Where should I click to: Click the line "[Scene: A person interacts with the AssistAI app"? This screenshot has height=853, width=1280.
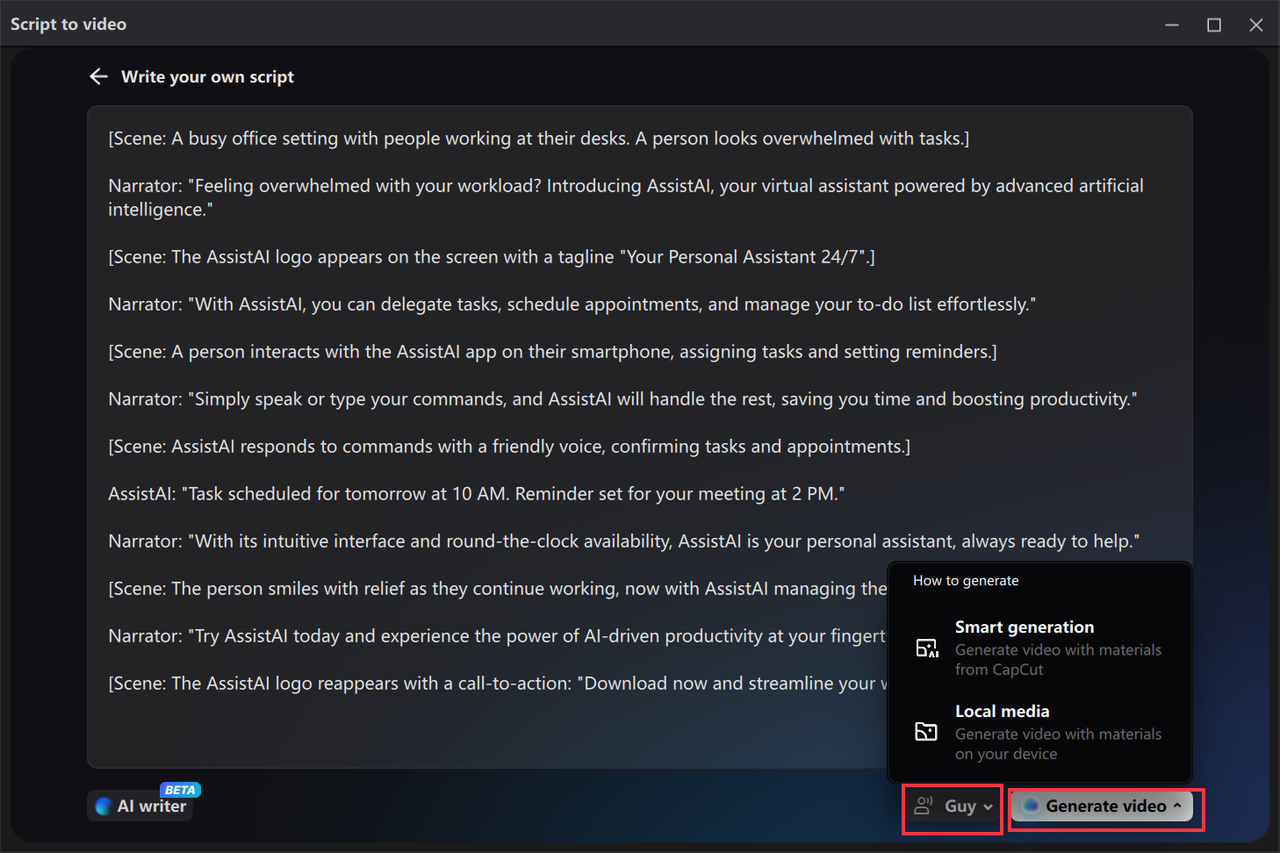pos(553,351)
